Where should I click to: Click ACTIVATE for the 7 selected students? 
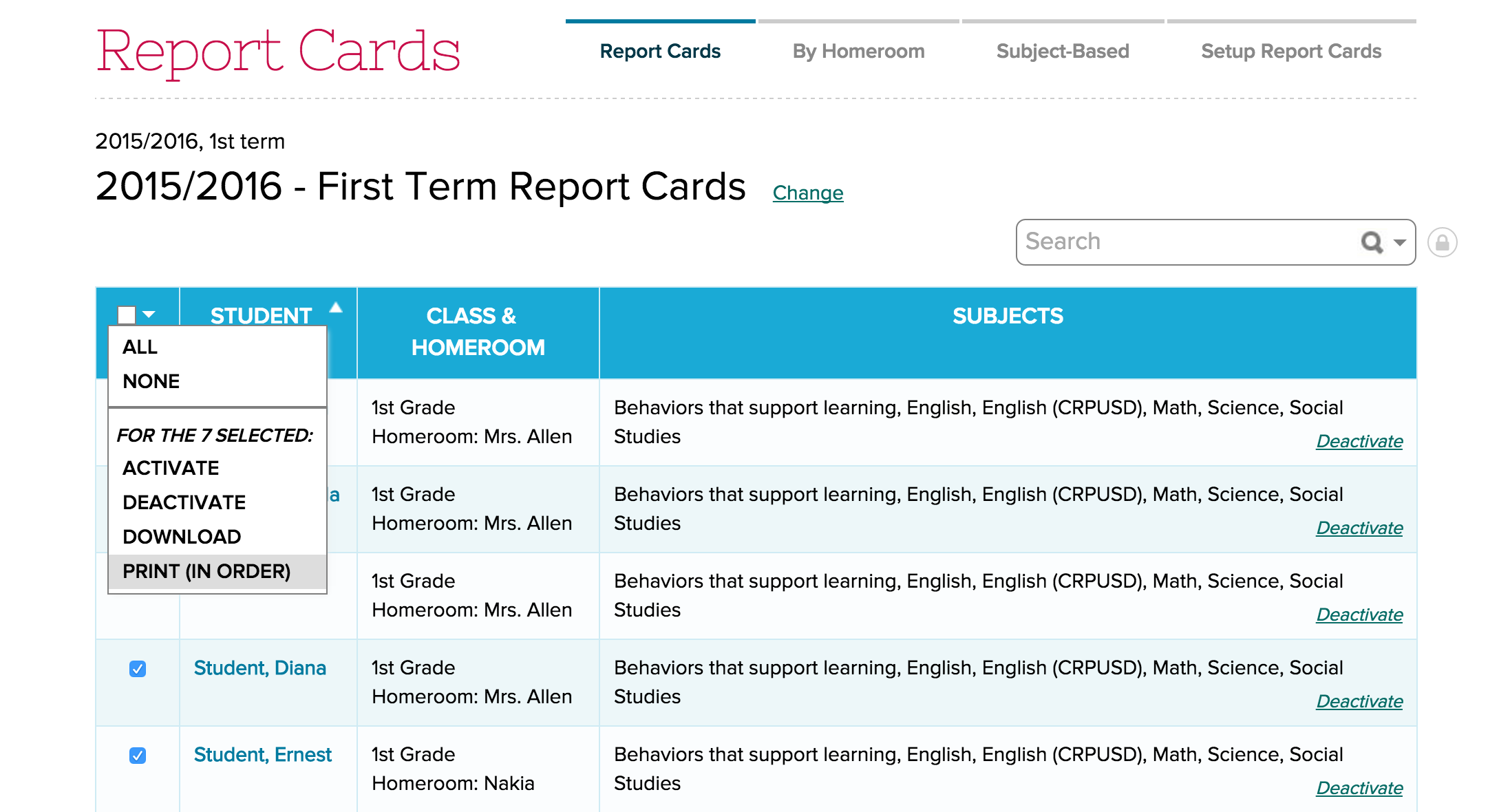click(170, 468)
